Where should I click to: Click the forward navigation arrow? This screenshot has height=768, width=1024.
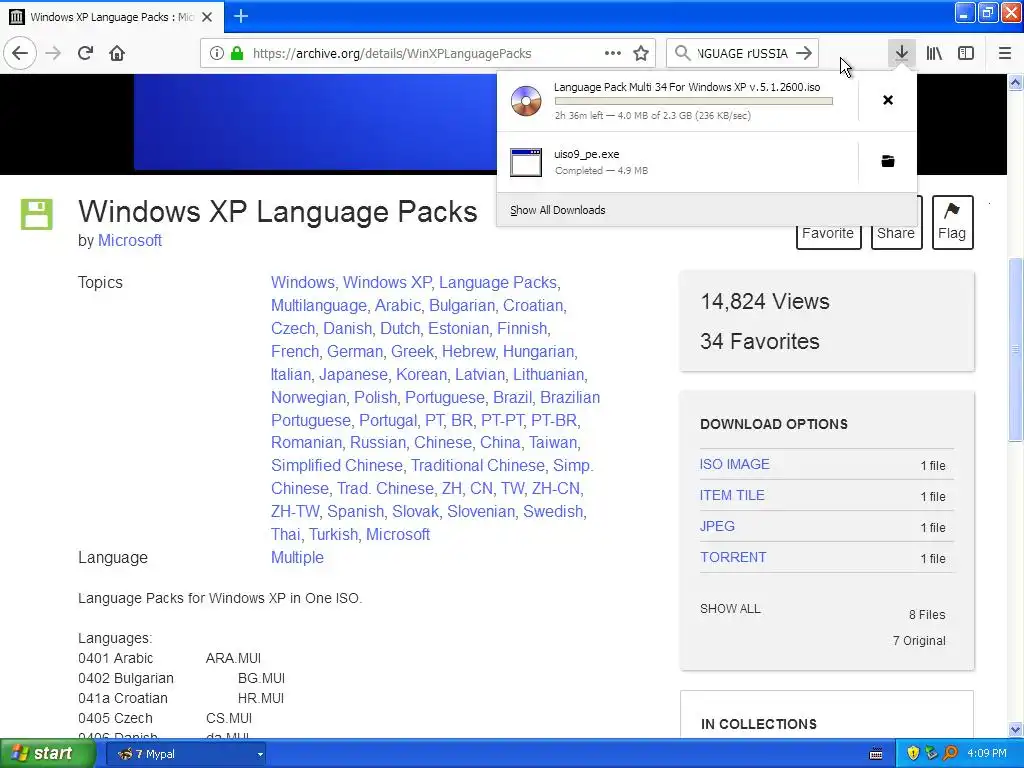(x=53, y=53)
